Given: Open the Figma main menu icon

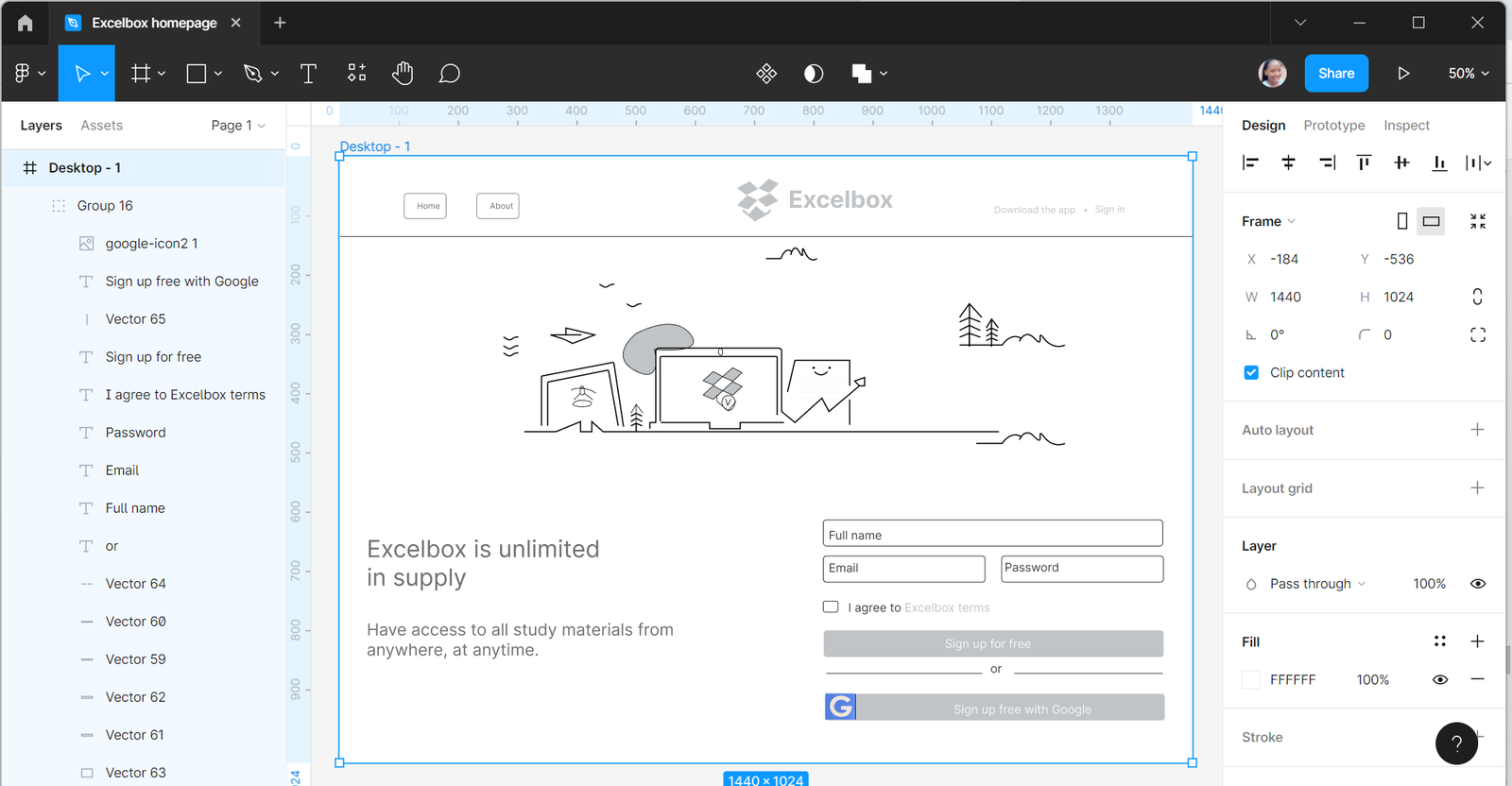Looking at the screenshot, I should point(23,73).
